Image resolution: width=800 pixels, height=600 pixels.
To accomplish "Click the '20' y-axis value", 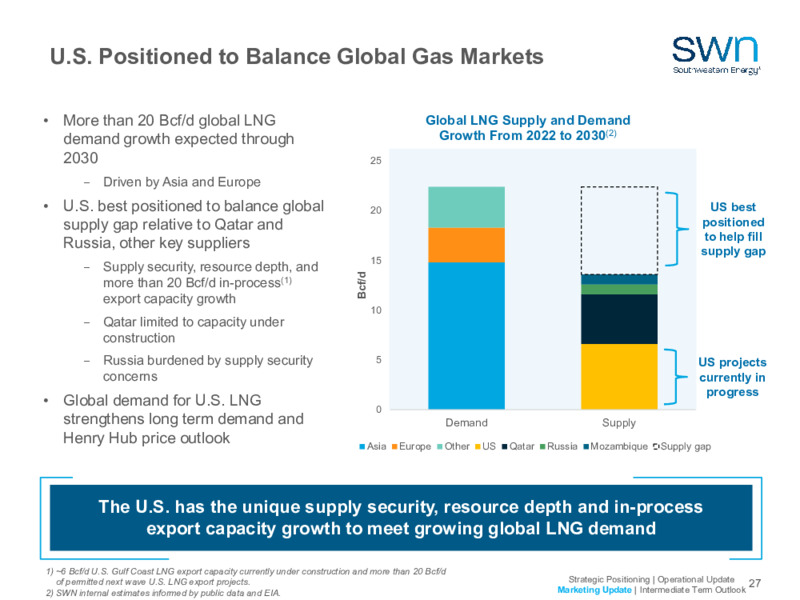I will [376, 210].
